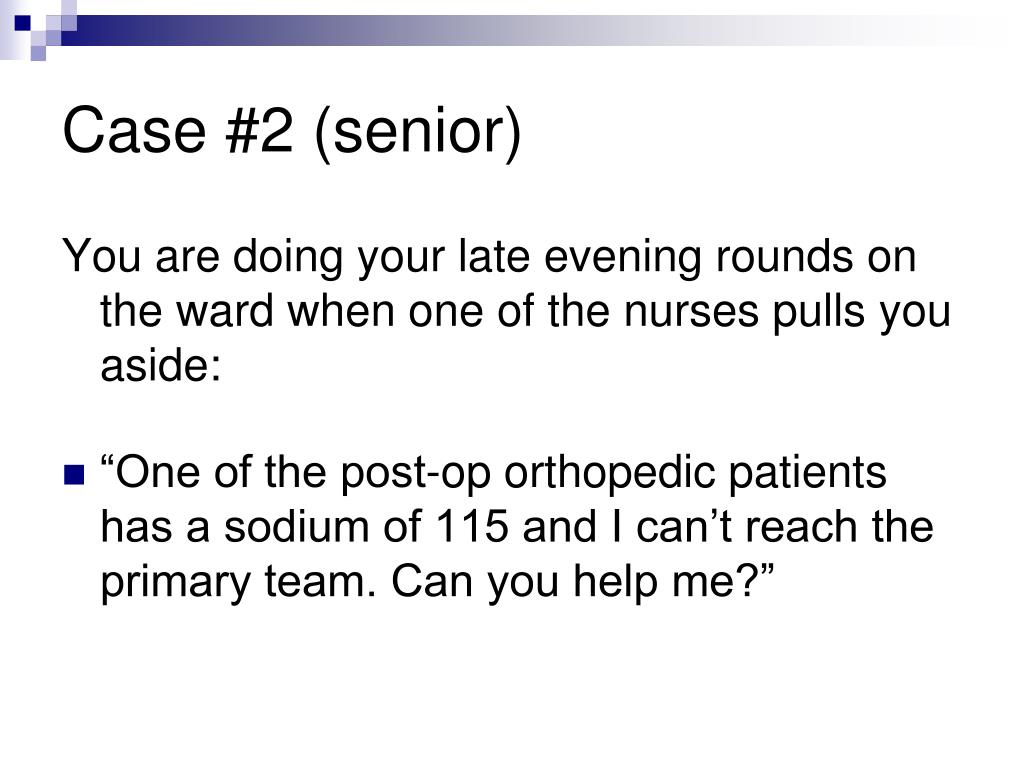The image size is (1024, 768).
Task: Select the word 'nurses' in the paragraph
Action: point(691,310)
